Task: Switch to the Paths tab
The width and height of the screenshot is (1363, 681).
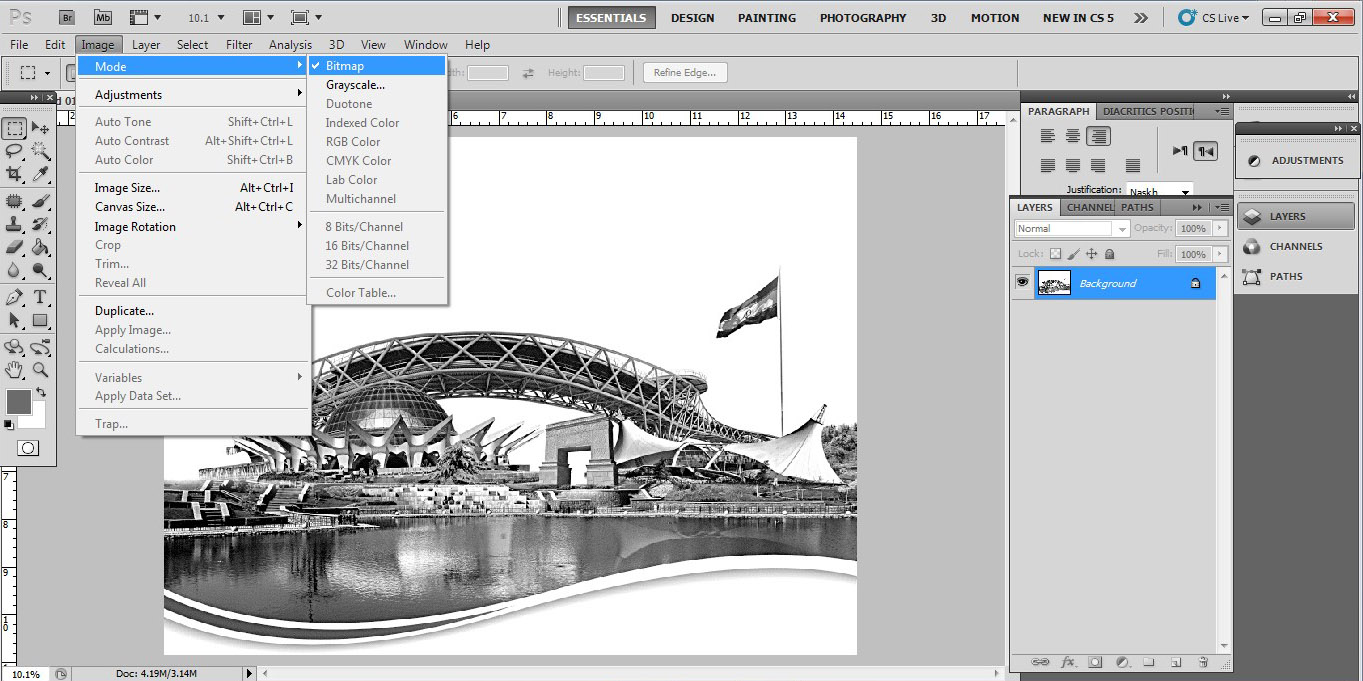Action: (1137, 207)
